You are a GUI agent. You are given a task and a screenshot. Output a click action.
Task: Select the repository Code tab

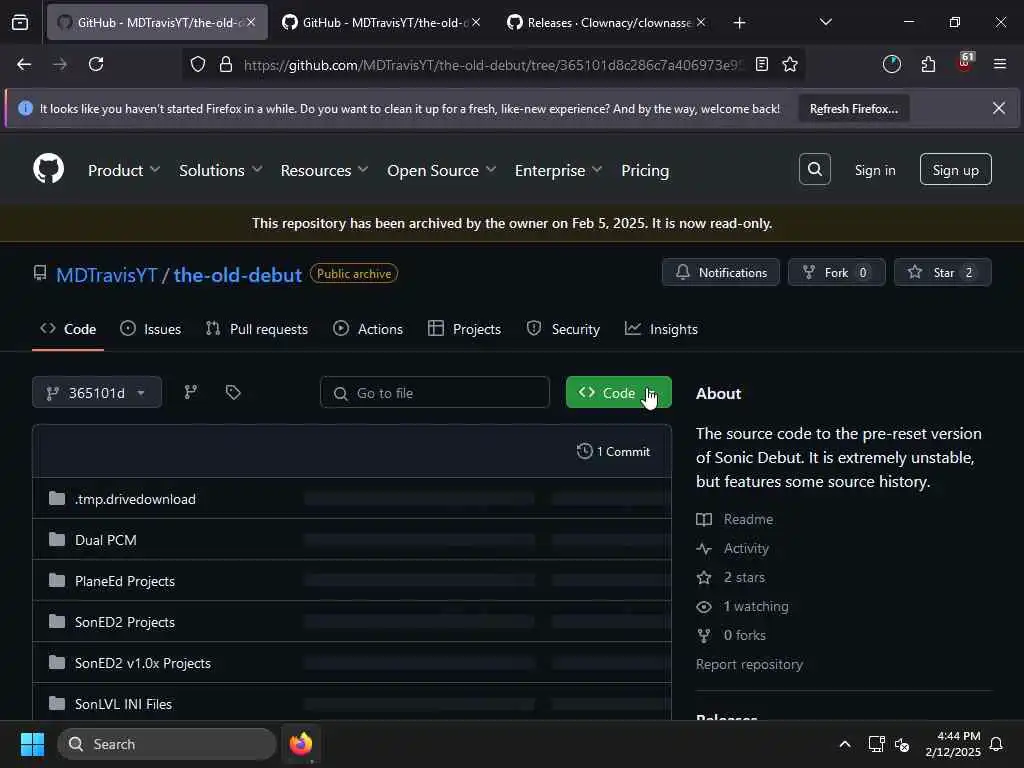click(68, 329)
